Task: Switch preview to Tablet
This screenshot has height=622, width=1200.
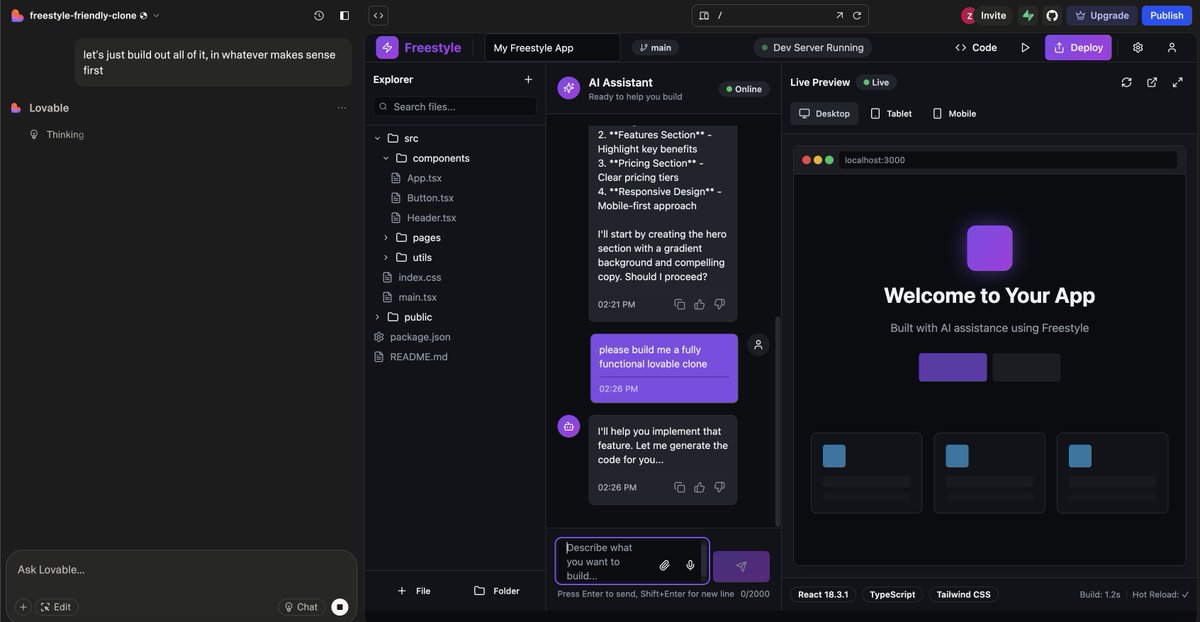Action: (891, 113)
